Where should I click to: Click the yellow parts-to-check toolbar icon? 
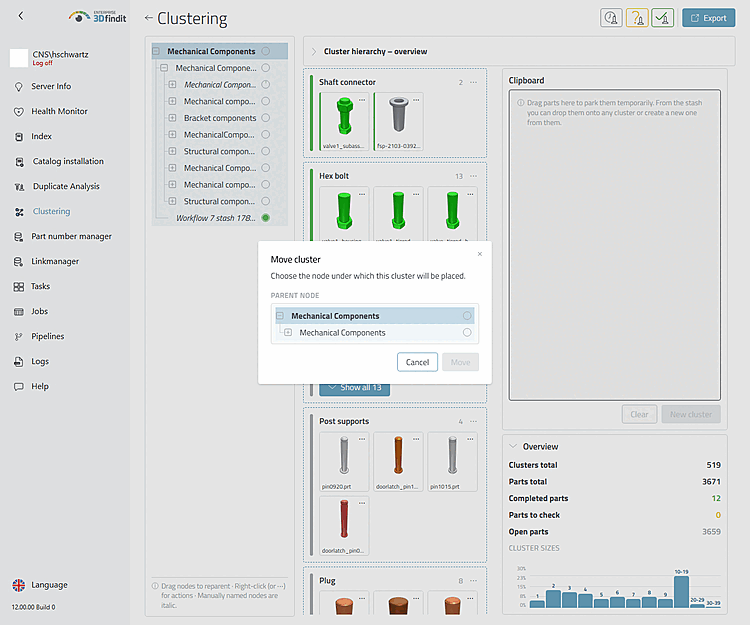tap(637, 18)
